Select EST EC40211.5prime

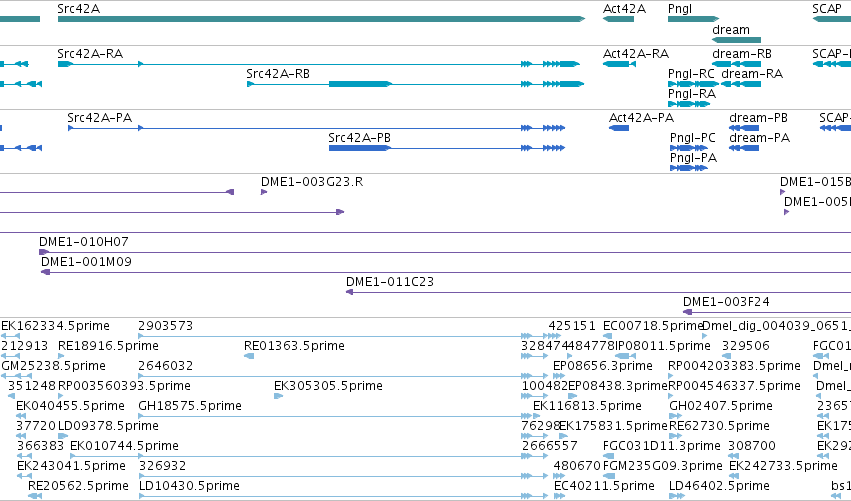(x=604, y=486)
